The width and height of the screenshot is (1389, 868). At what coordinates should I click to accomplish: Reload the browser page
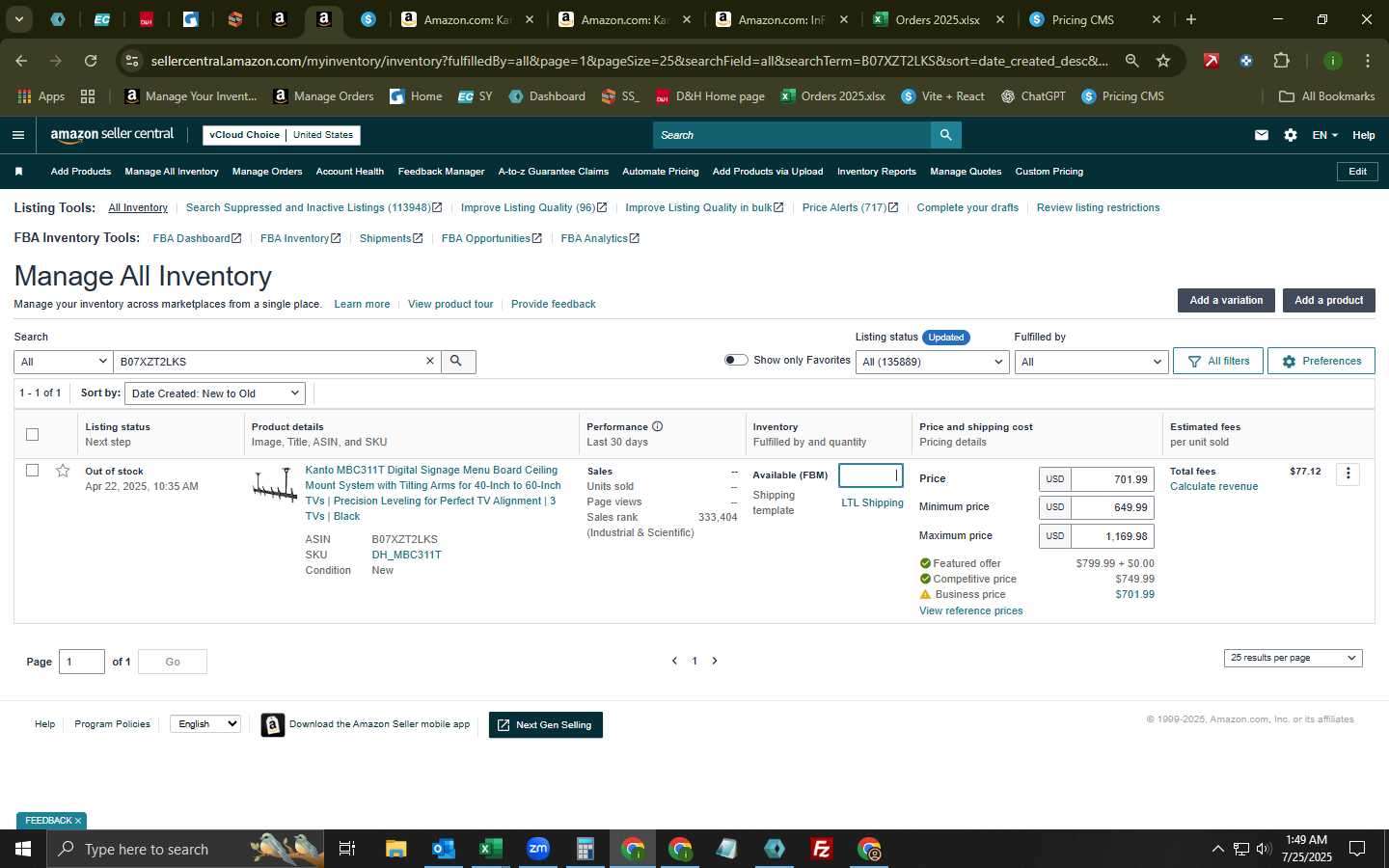coord(91,61)
